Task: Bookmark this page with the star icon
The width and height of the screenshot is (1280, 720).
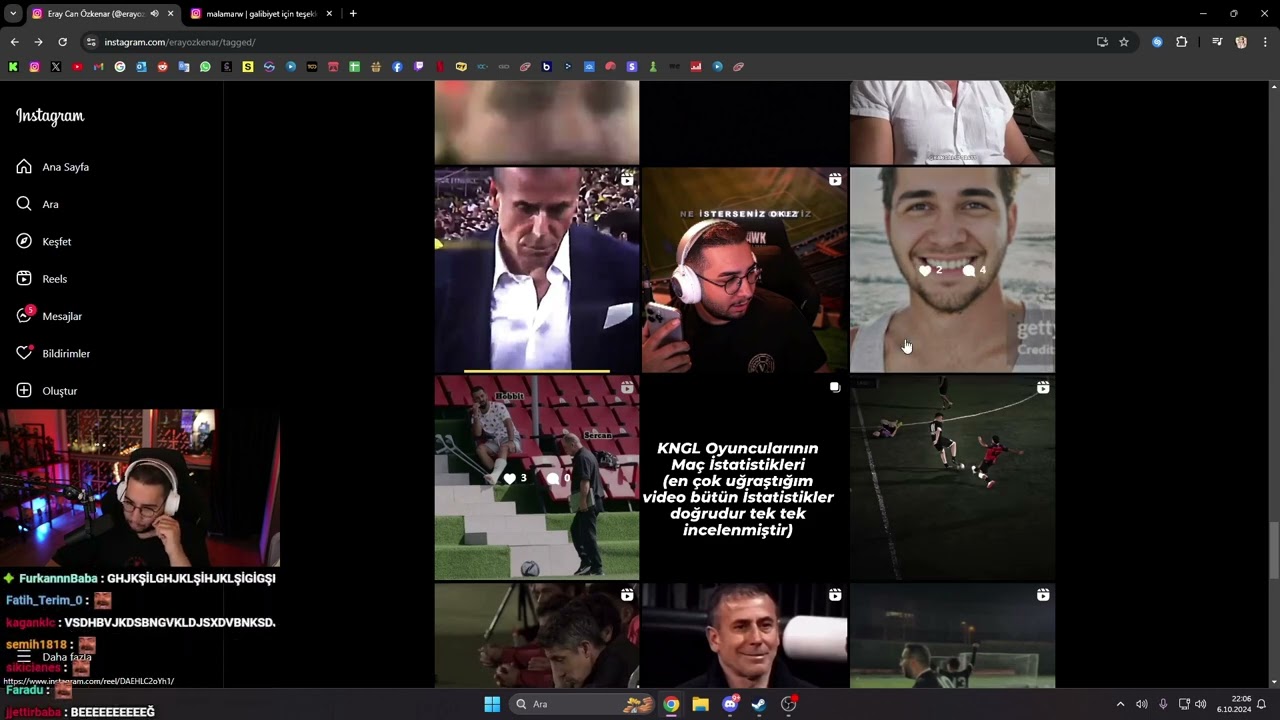Action: pyautogui.click(x=1124, y=42)
